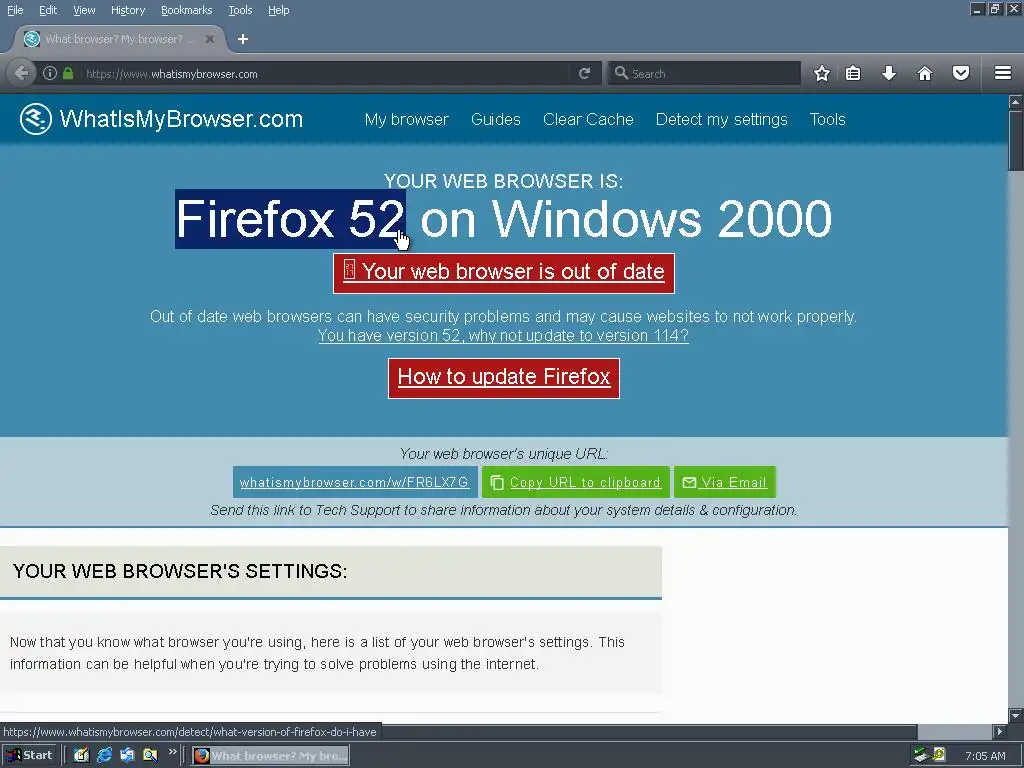Click the WhatIsMyBrowser.com site title
1024x768 pixels.
[x=181, y=120]
